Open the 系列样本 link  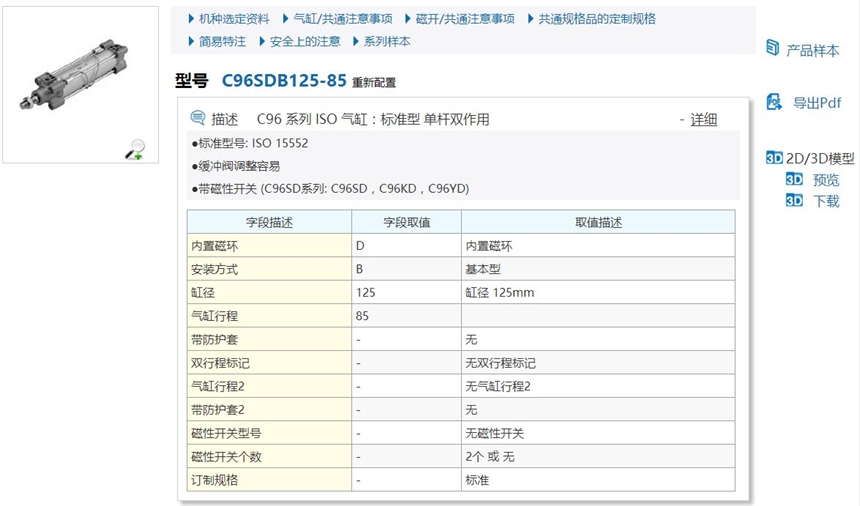[x=386, y=41]
